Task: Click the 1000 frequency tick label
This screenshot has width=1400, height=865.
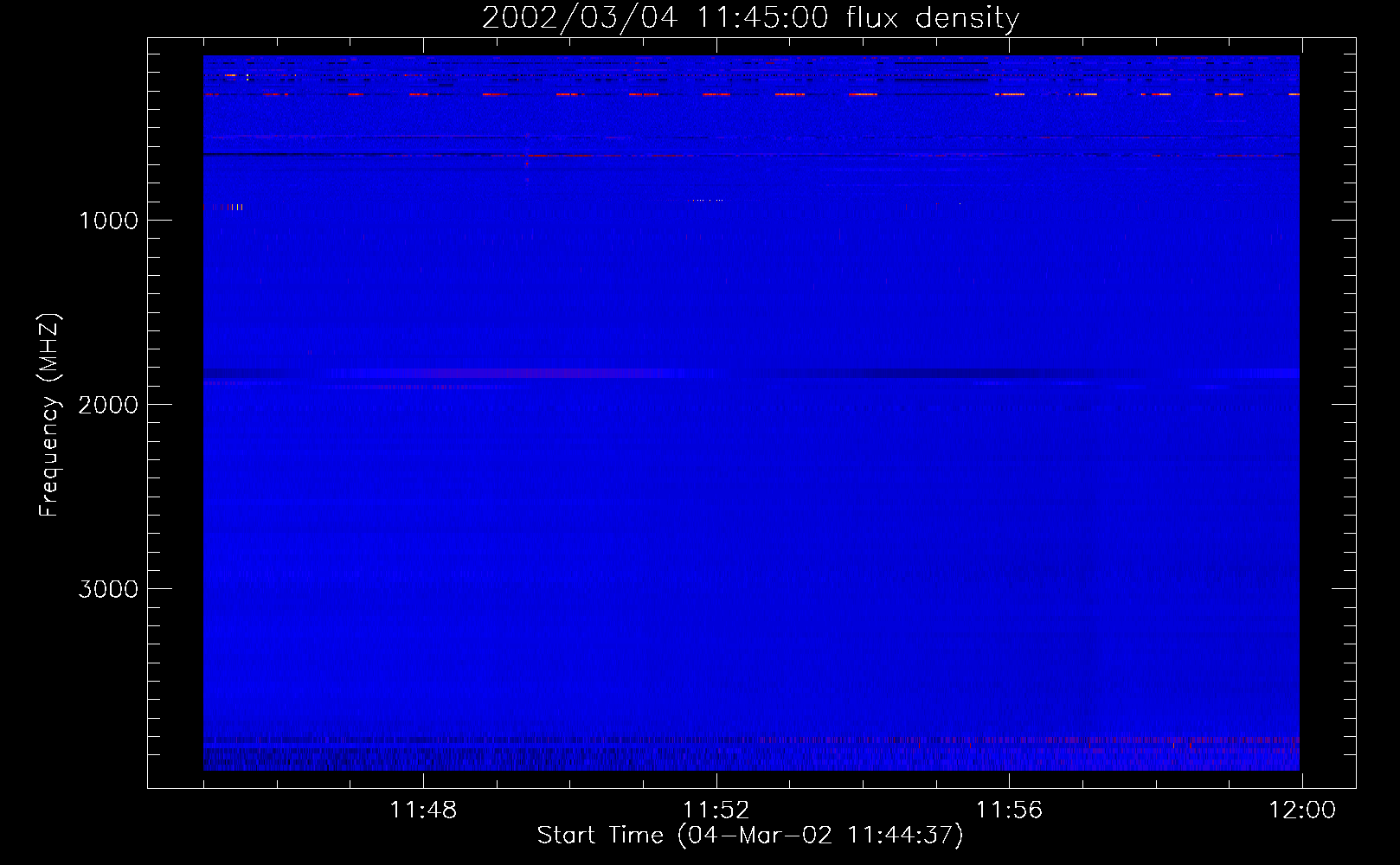Action: 108,221
